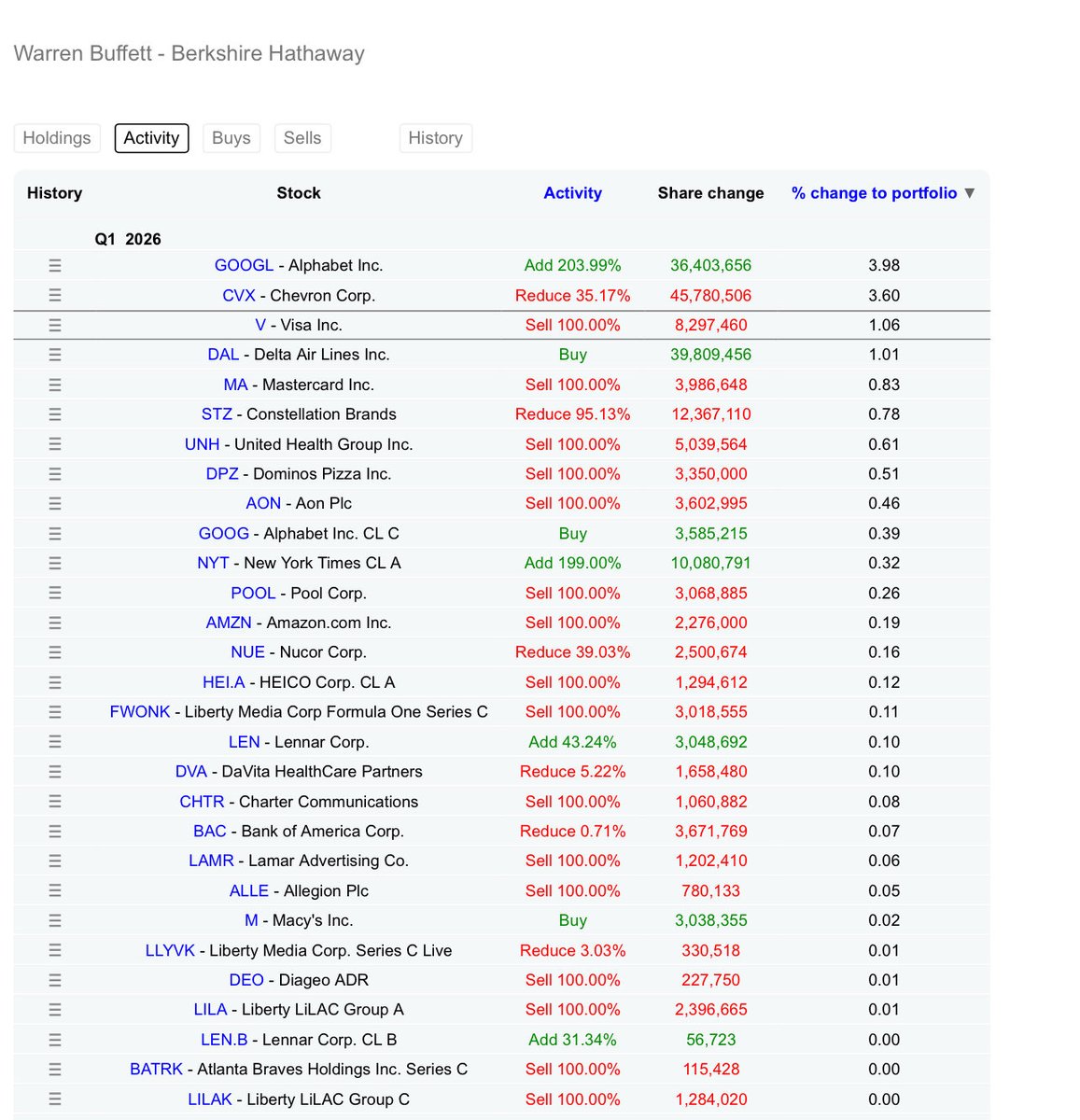Click the 'Reduce 0.71%' activity cell

point(573,831)
